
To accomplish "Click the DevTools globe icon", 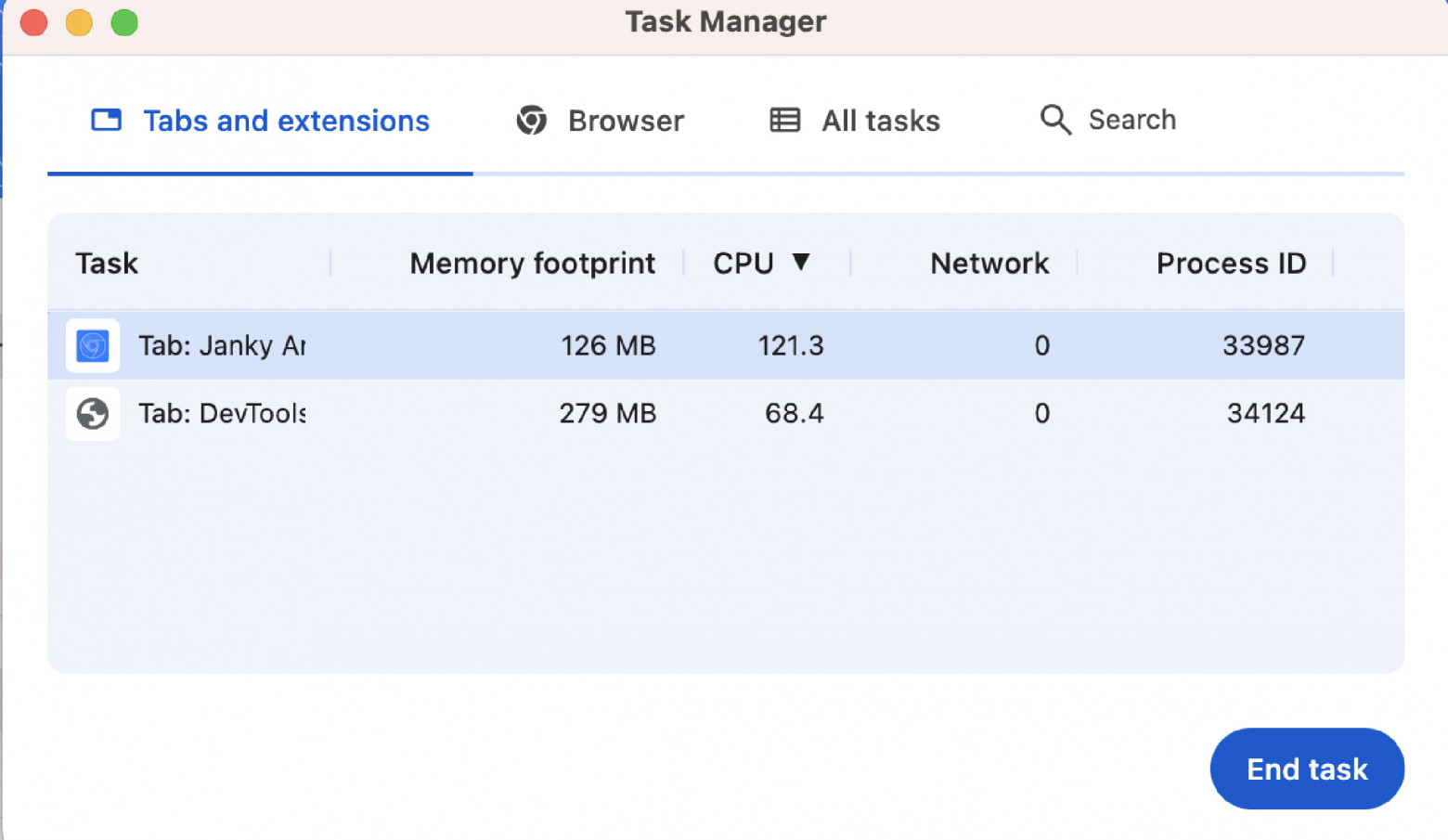I will pos(93,413).
